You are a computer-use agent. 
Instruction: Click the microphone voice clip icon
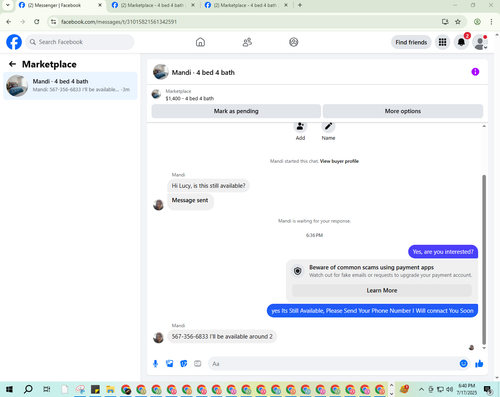point(155,364)
